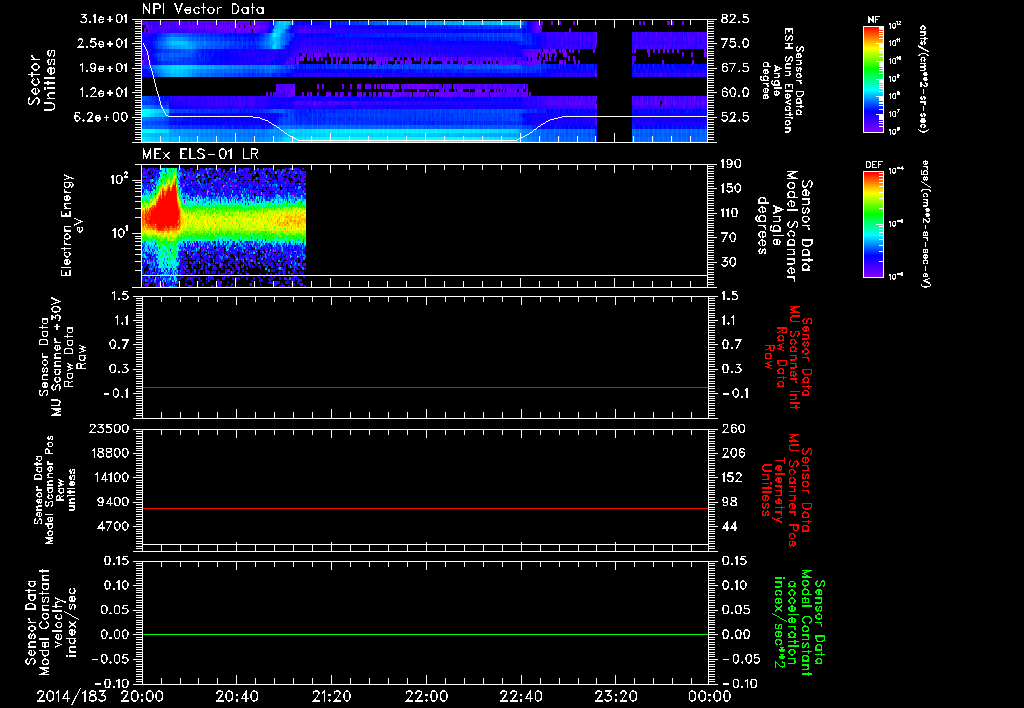
Task: Click the 20:40 time tick label
Action: click(x=236, y=696)
